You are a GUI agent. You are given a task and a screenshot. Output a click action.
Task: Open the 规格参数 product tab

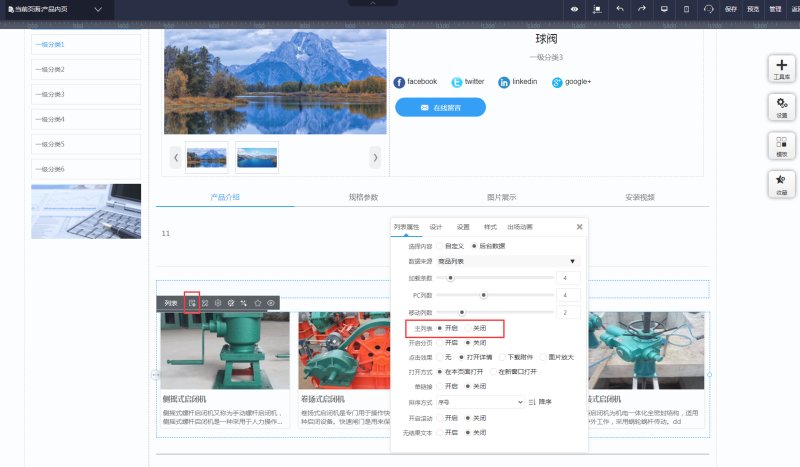click(x=363, y=197)
